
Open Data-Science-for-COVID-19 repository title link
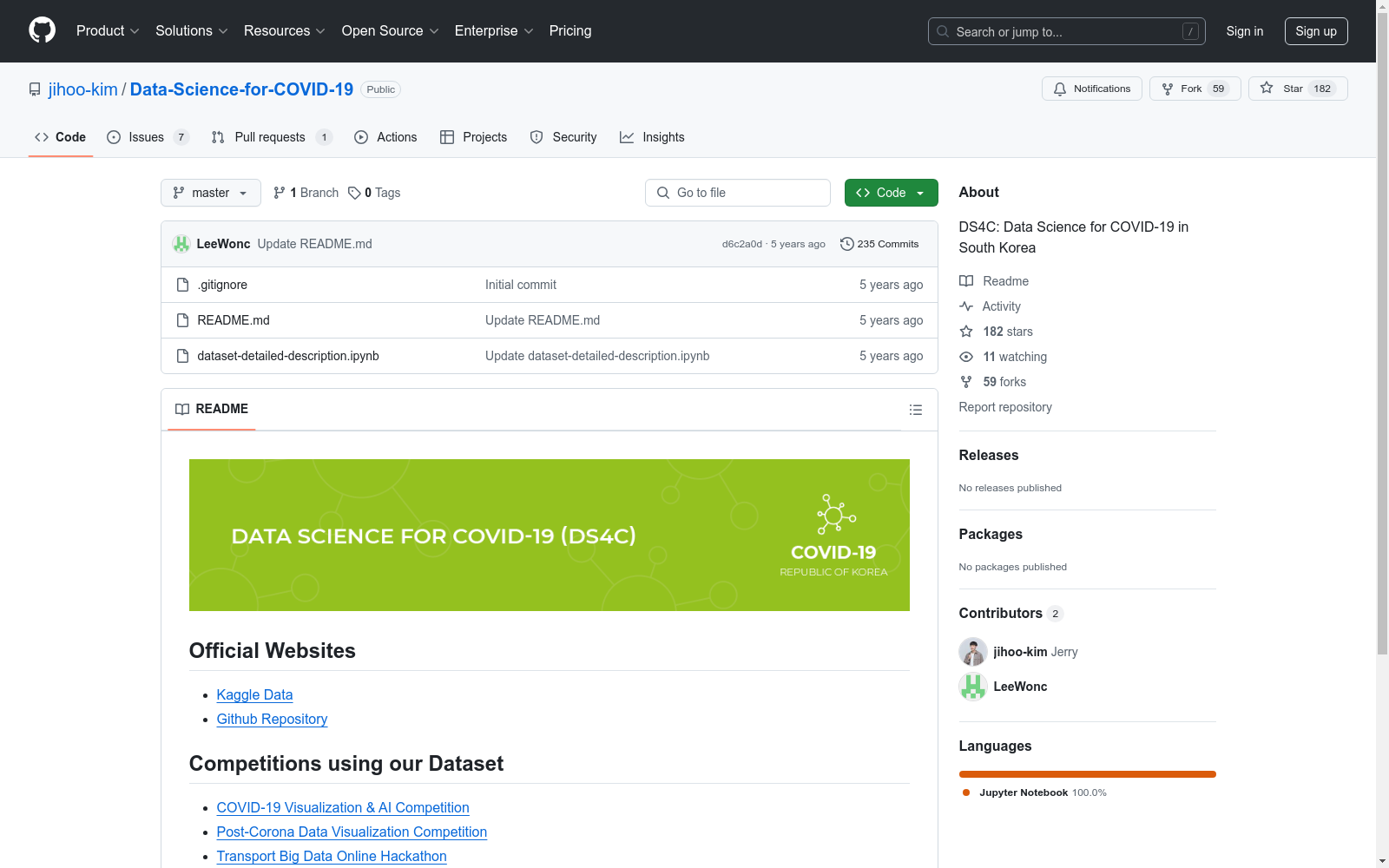[x=241, y=89]
